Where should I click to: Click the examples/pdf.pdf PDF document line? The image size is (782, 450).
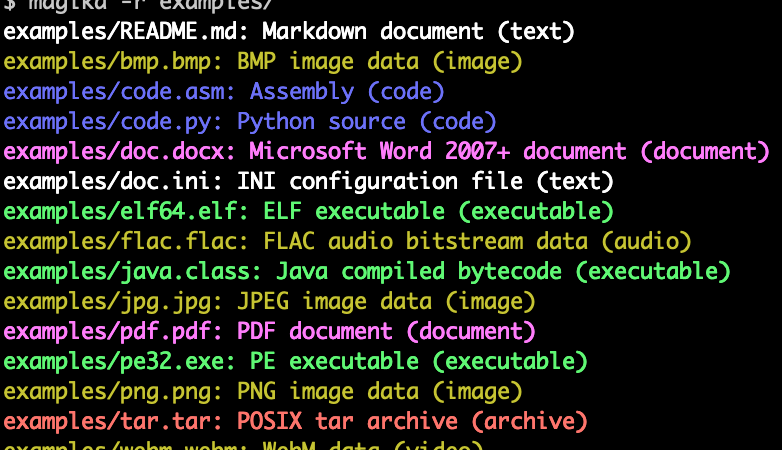pos(269,332)
